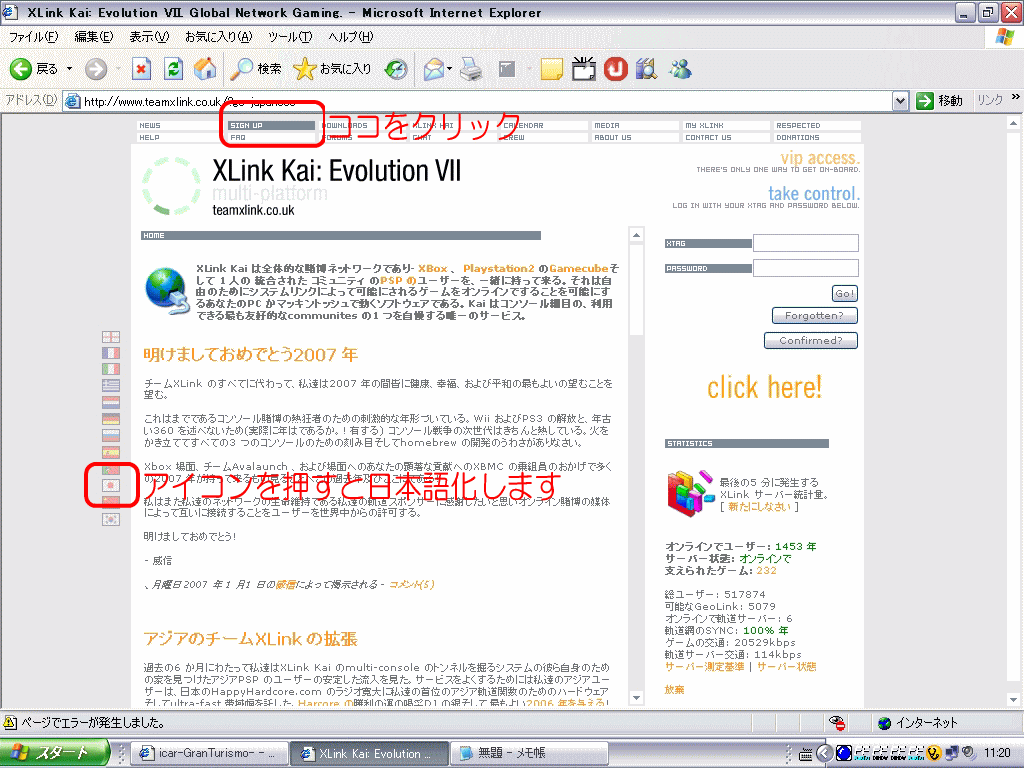1024x768 pixels.
Task: Click the Go! login button
Action: pyautogui.click(x=844, y=294)
